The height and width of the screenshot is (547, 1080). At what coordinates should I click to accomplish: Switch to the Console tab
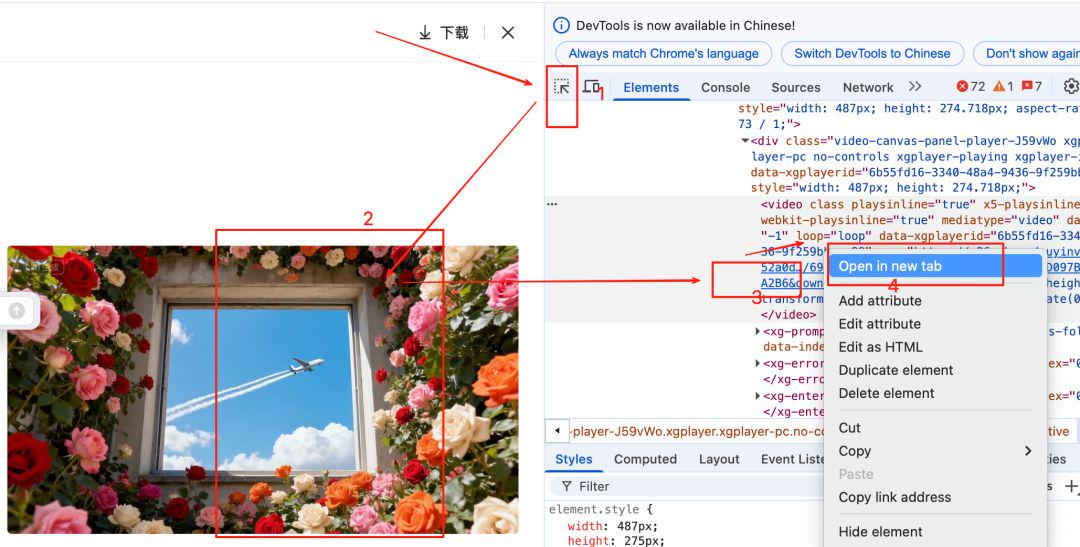point(725,87)
